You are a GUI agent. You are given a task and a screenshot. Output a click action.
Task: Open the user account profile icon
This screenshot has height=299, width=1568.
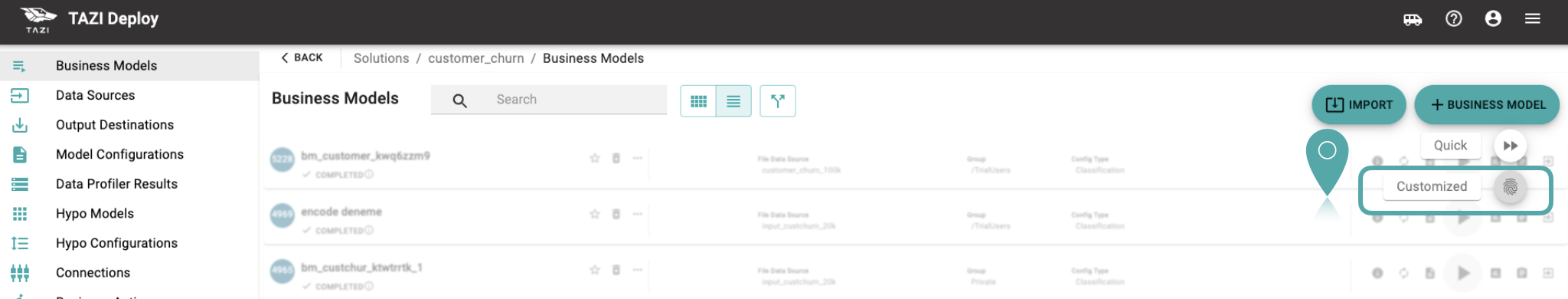pos(1493,18)
